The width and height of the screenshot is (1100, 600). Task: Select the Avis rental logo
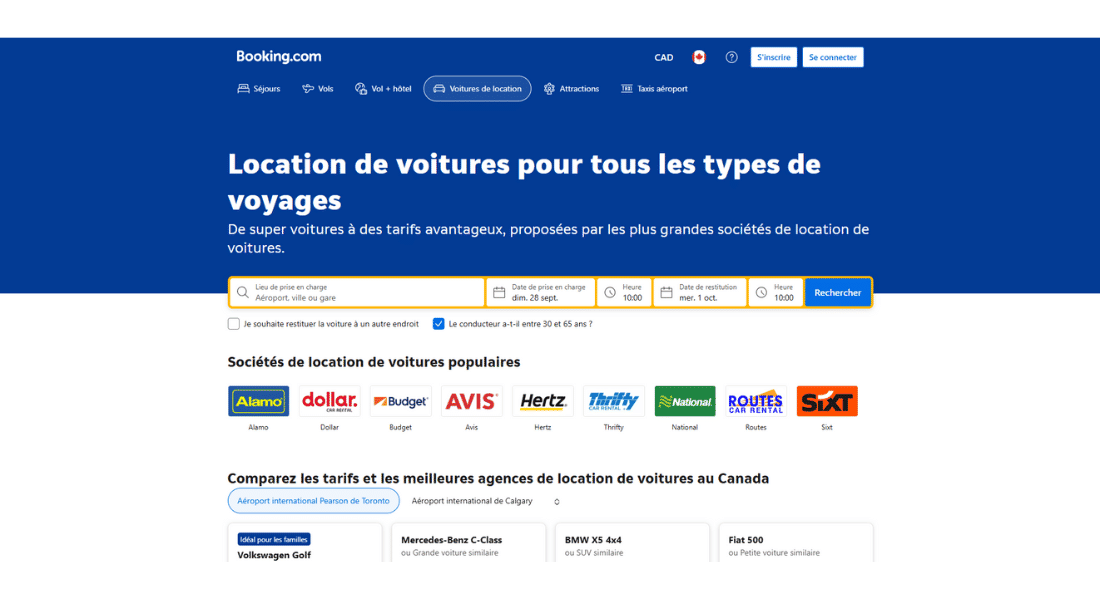click(x=471, y=401)
